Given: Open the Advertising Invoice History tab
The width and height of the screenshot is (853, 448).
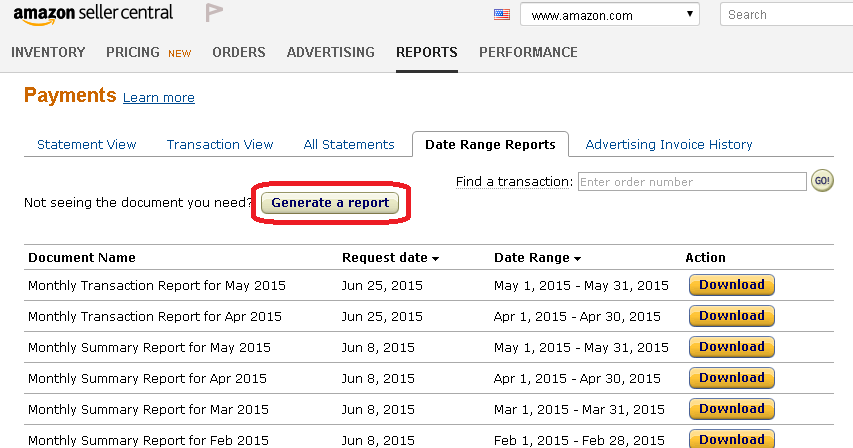Looking at the screenshot, I should (669, 145).
